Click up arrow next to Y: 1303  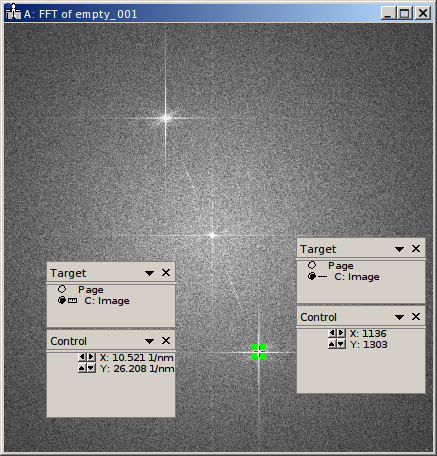click(332, 344)
